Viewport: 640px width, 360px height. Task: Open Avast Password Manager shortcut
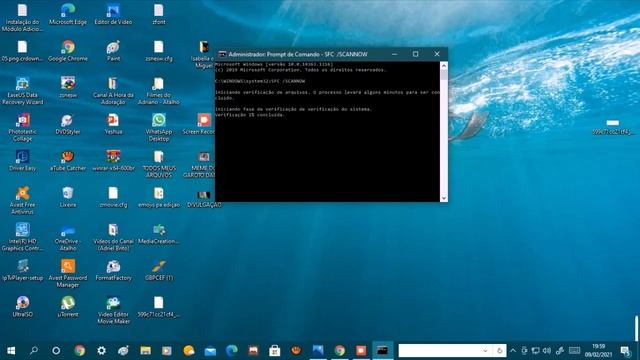pos(68,273)
